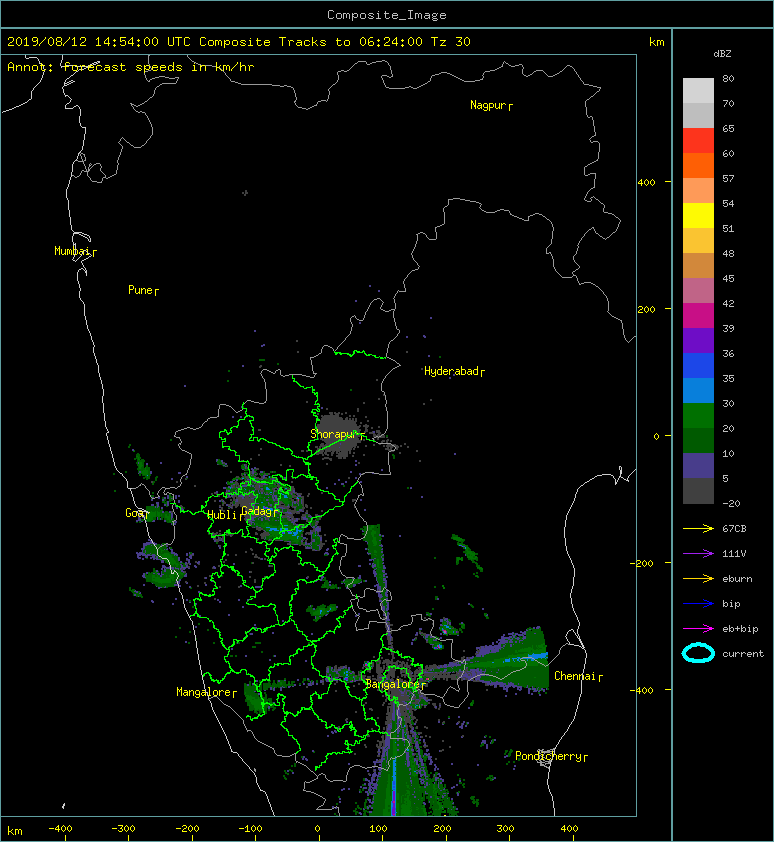Click the cyan current ellipse legend icon
The width and height of the screenshot is (774, 842).
698,653
